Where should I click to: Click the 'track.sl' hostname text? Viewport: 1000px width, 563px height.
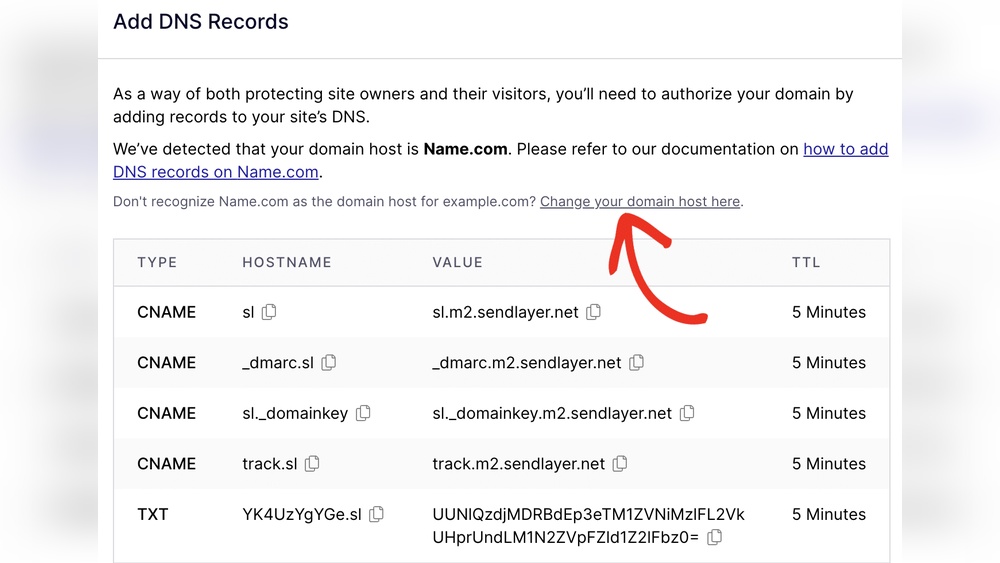coord(270,464)
